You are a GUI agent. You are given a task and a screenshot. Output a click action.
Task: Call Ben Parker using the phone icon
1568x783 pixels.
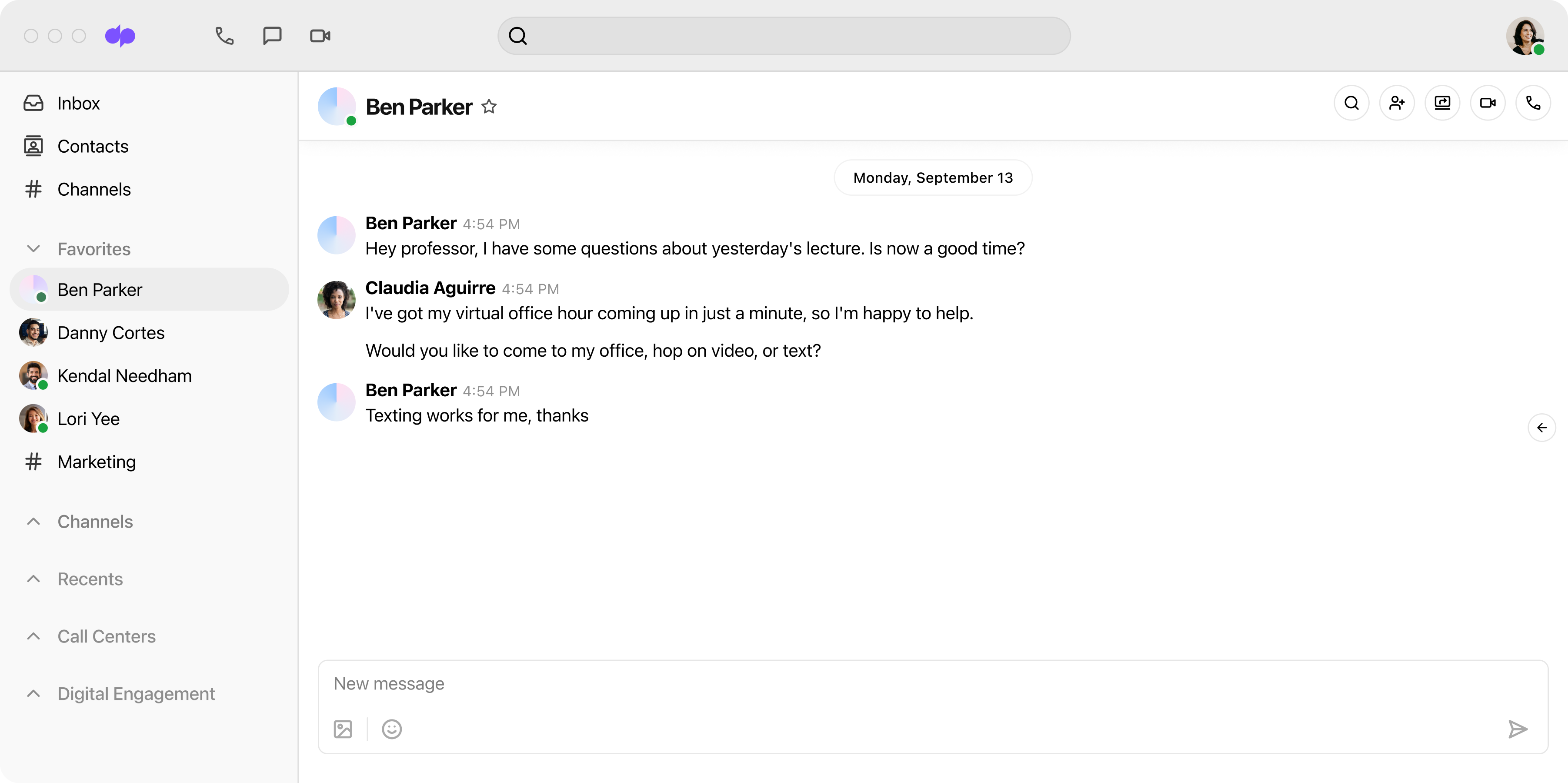click(1533, 103)
